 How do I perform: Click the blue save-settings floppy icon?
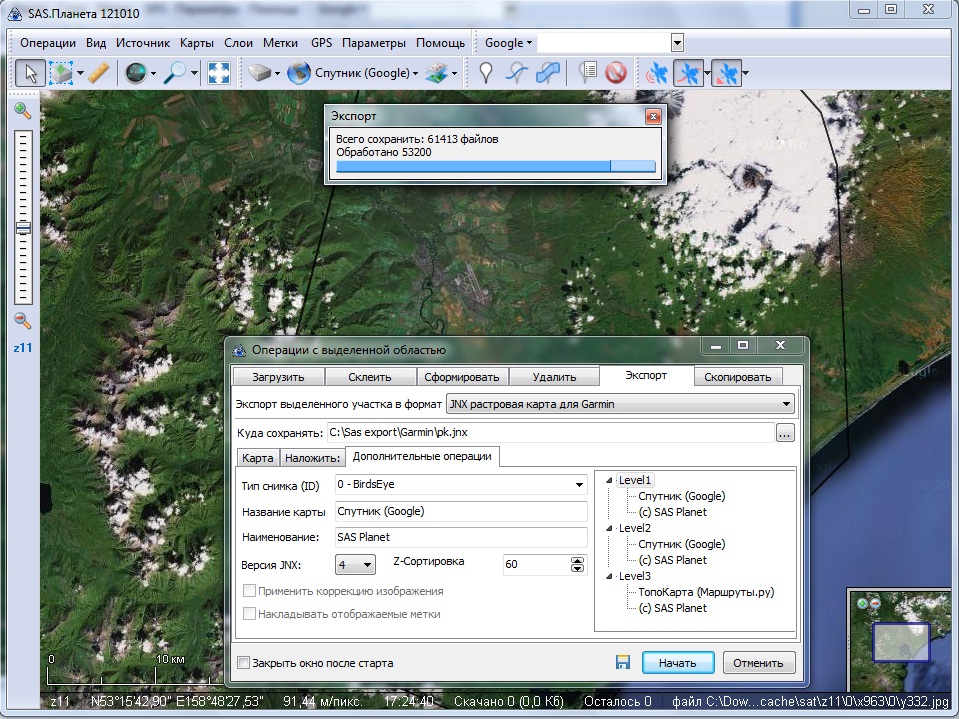click(x=622, y=663)
